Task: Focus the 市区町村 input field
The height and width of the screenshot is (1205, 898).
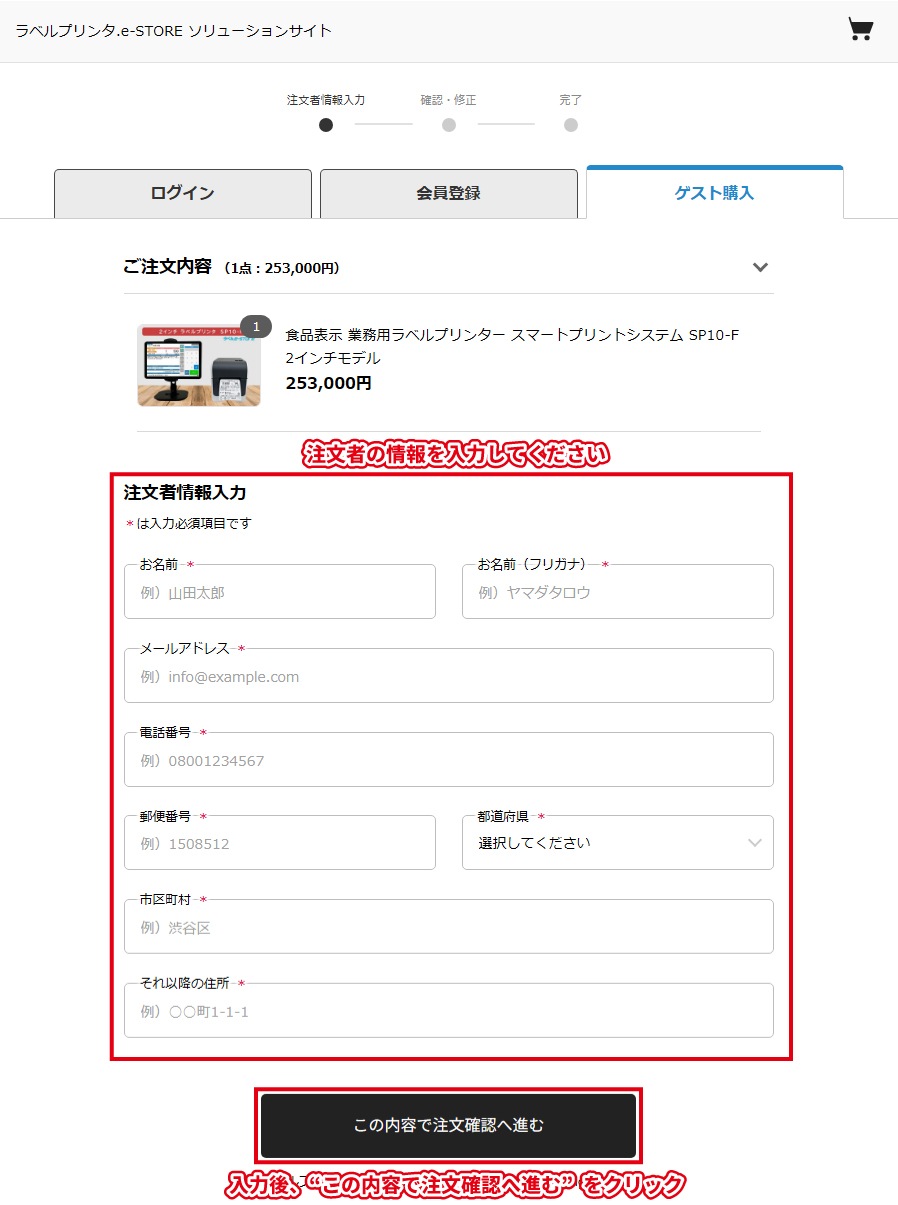Action: pos(449,927)
